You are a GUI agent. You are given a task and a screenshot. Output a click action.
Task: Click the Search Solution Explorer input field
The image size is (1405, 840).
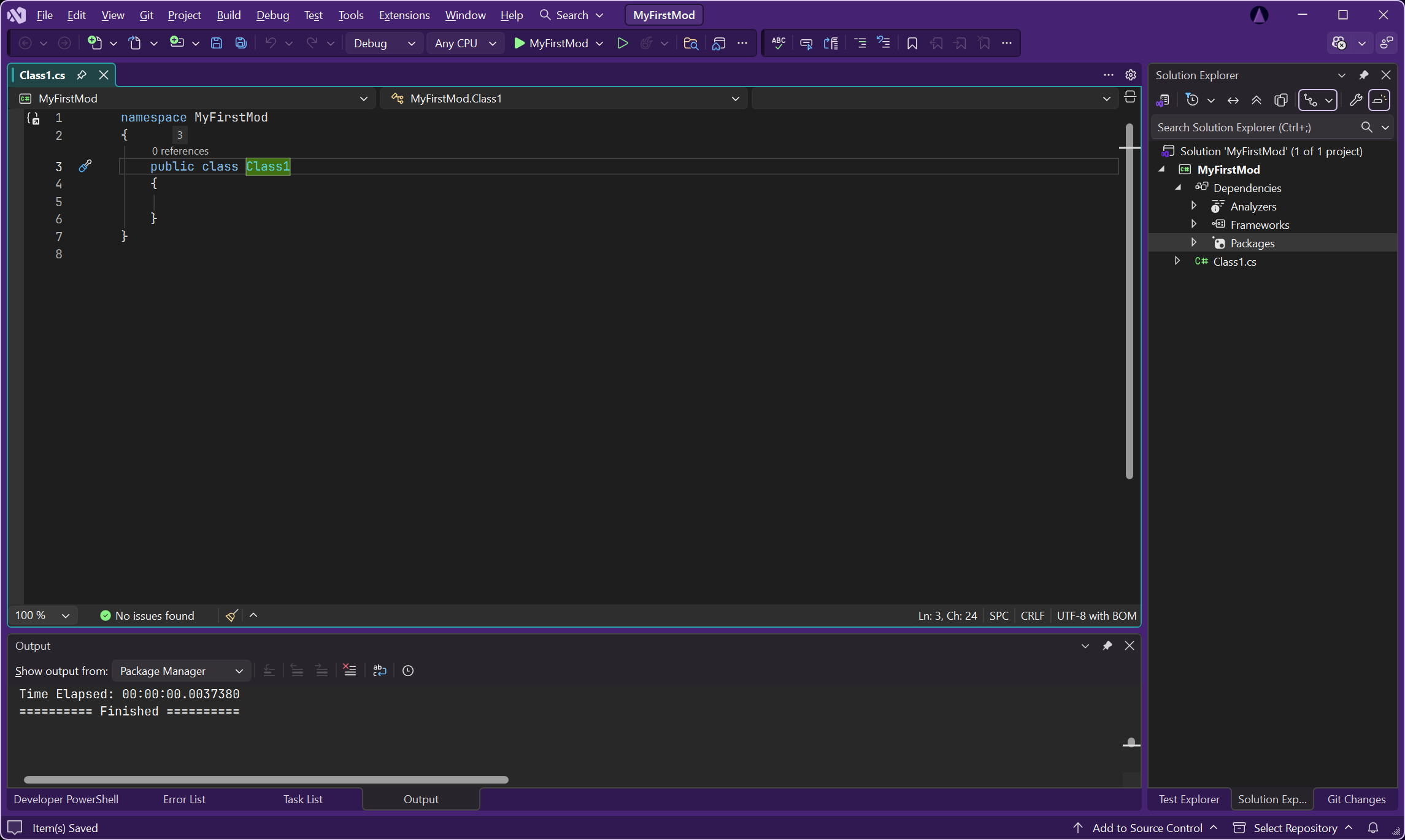(1252, 127)
